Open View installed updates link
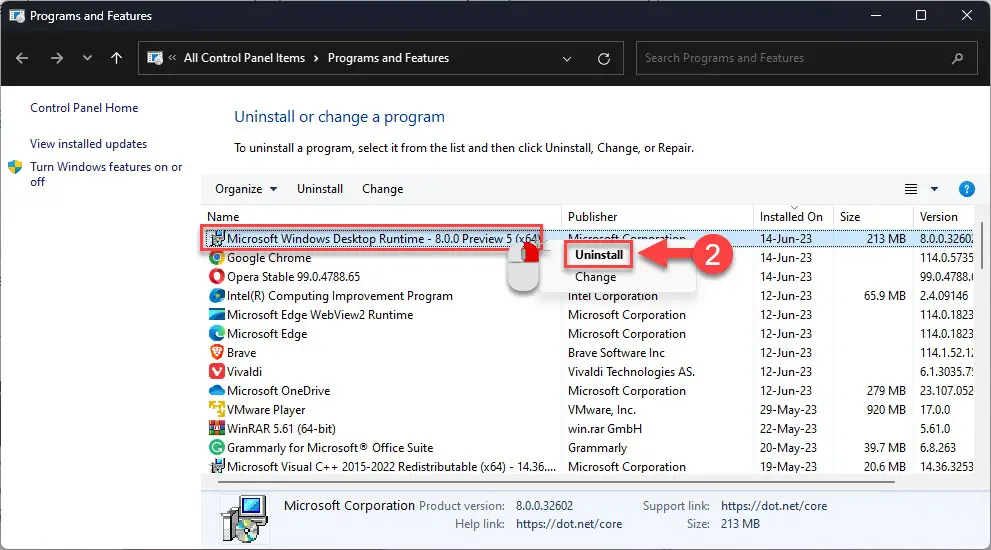 88,144
